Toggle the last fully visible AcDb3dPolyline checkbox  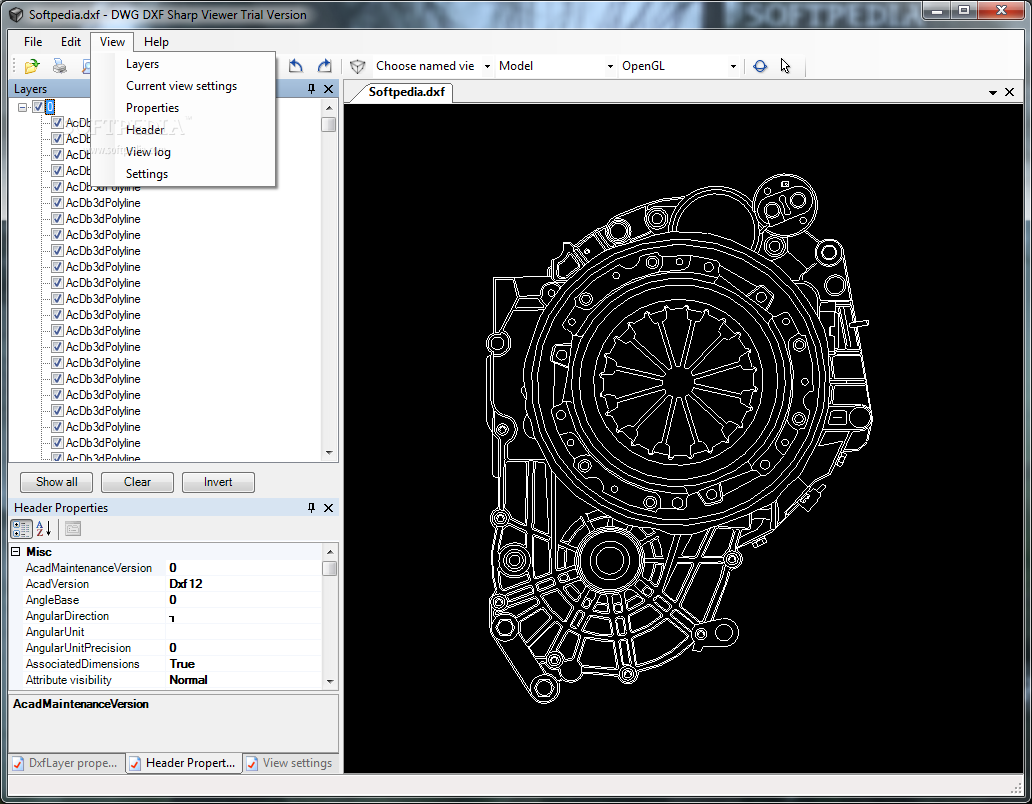(57, 443)
